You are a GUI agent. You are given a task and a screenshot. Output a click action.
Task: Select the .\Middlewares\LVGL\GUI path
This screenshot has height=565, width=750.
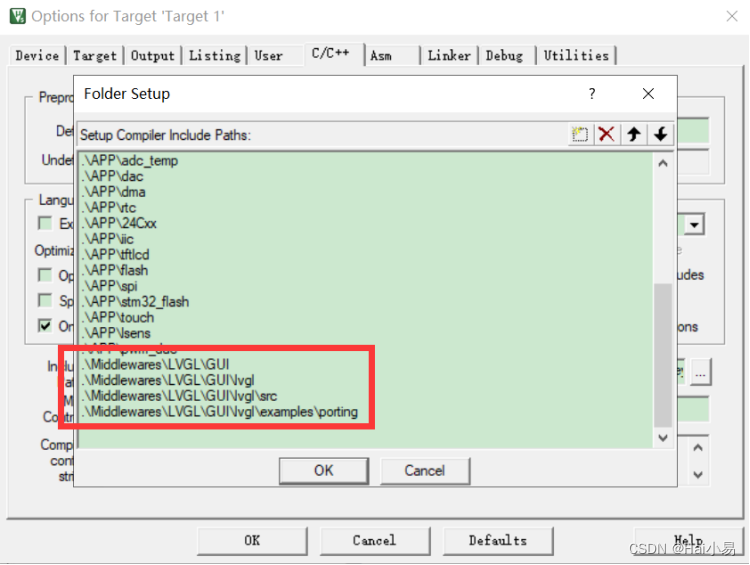pyautogui.click(x=155, y=365)
